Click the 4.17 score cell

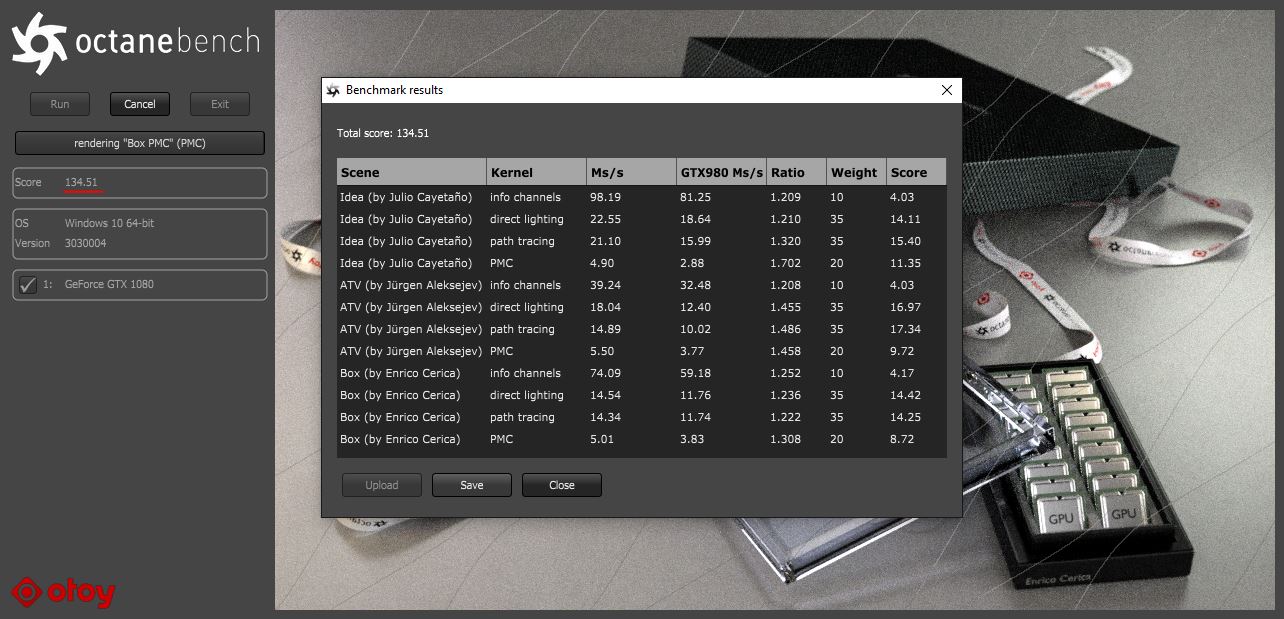point(902,373)
